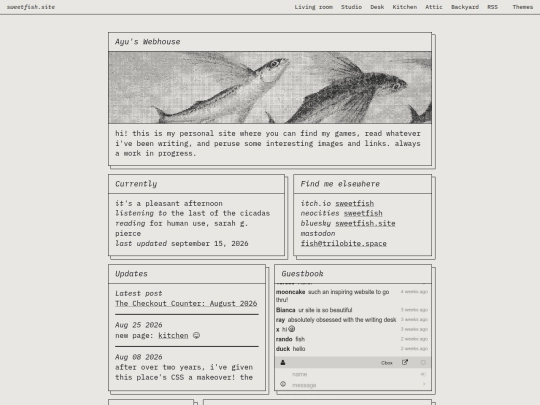540x405 pixels.
Task: Click the 'Latest post' label
Action: tap(138, 293)
